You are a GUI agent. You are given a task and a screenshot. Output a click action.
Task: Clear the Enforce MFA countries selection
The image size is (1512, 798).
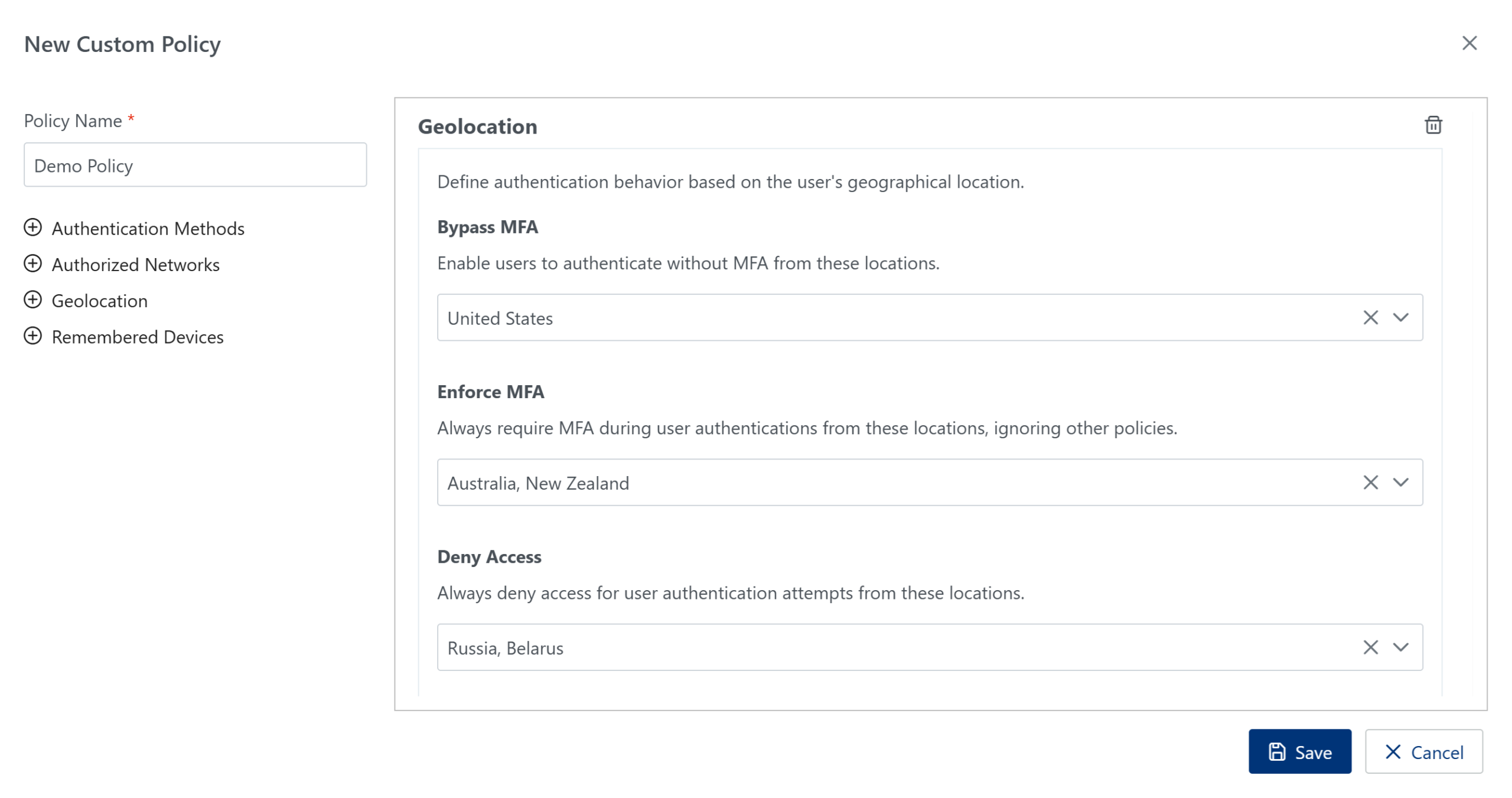(x=1370, y=483)
